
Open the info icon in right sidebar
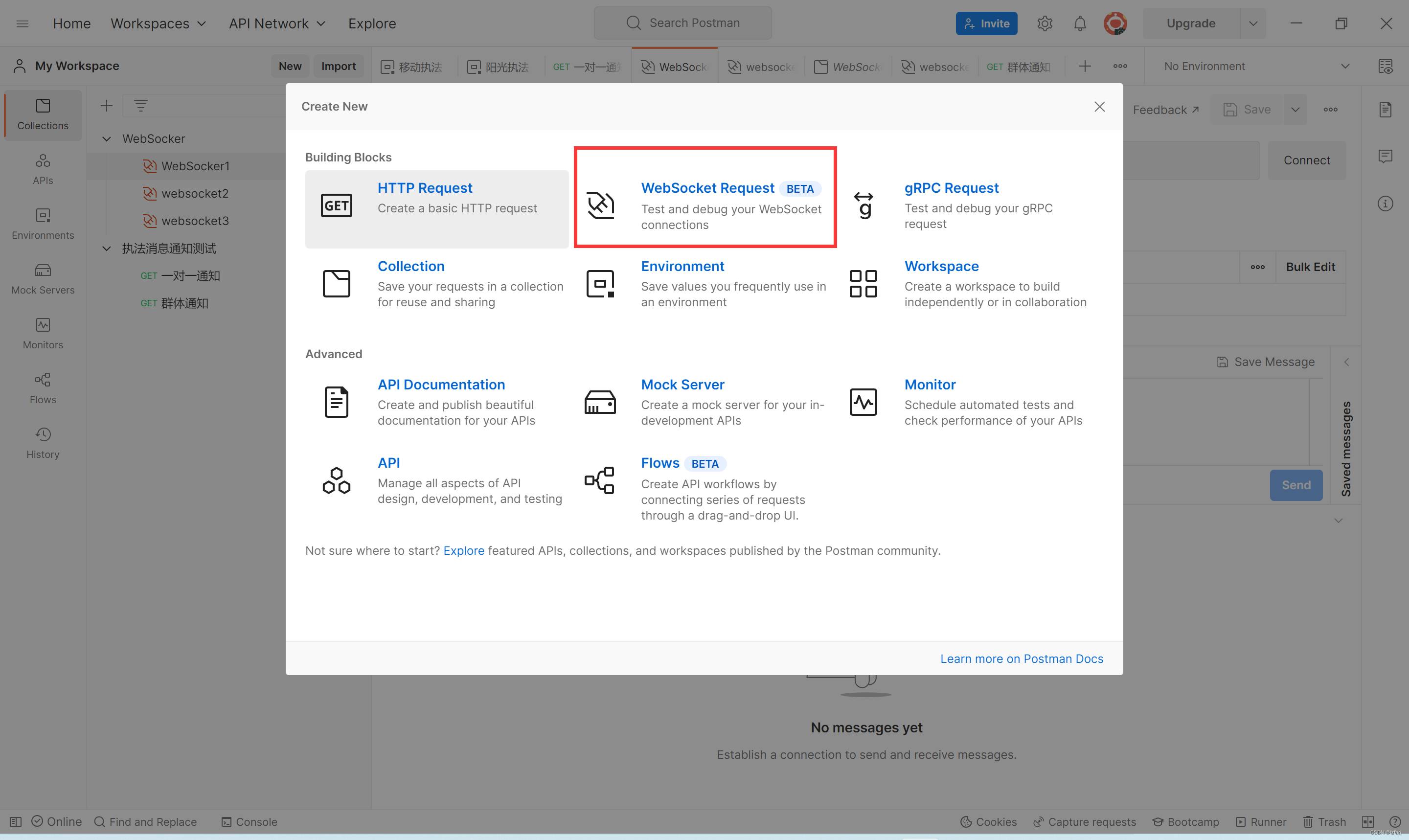(1385, 203)
